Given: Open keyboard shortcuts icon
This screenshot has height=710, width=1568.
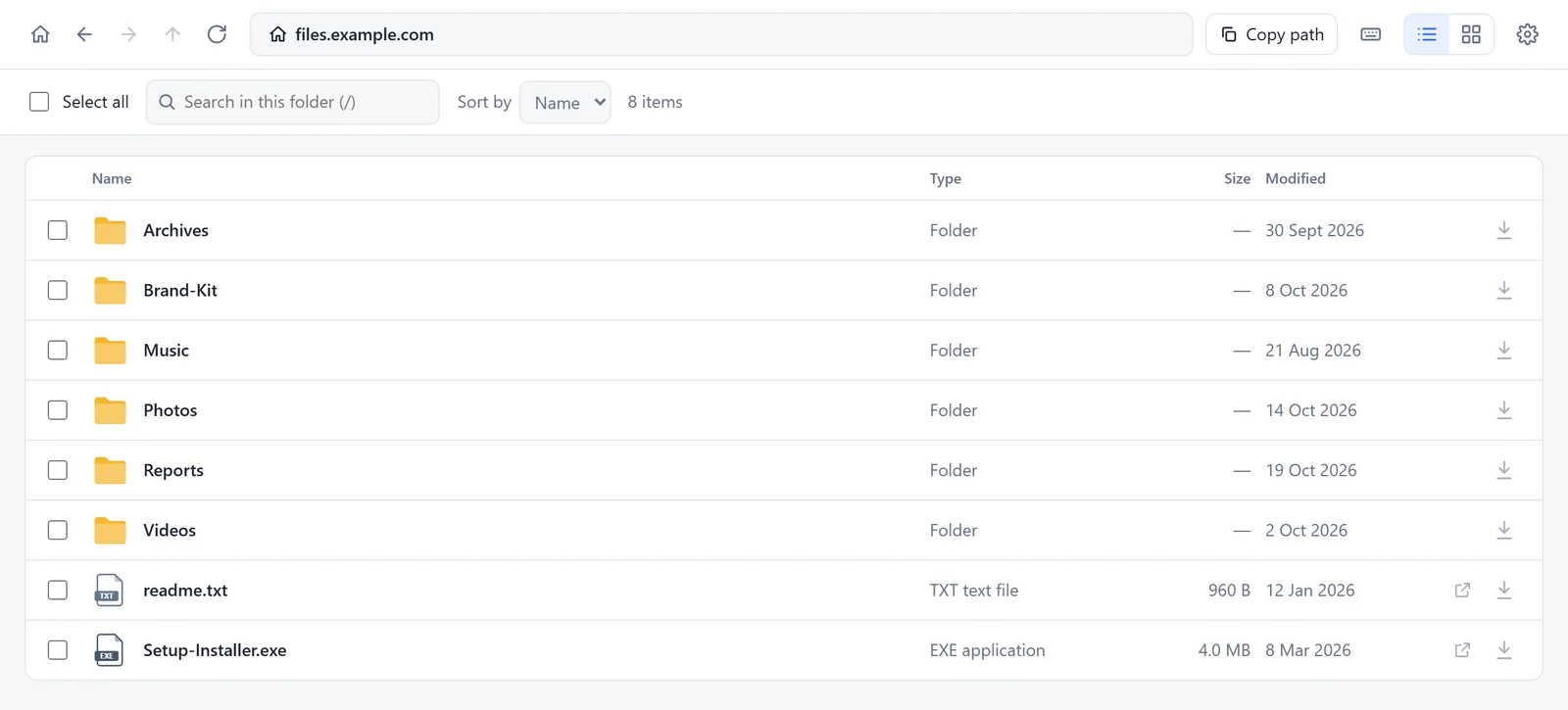Looking at the screenshot, I should (1371, 34).
